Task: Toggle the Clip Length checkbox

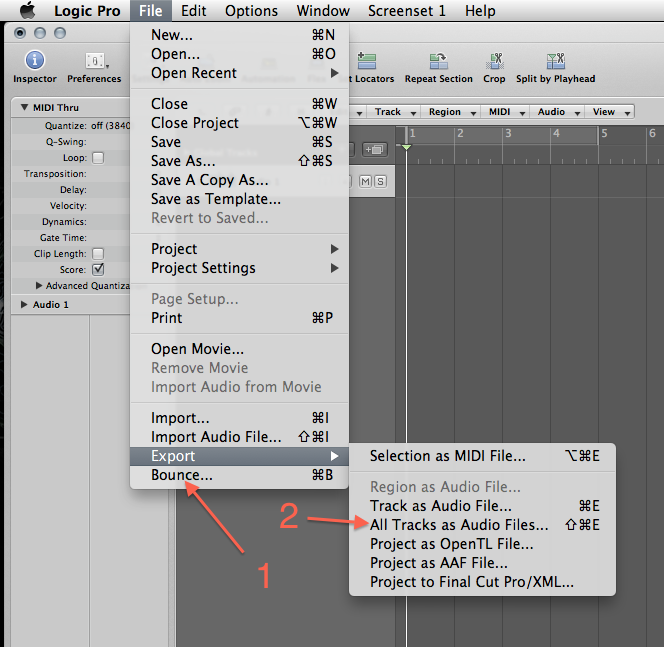Action: [98, 254]
